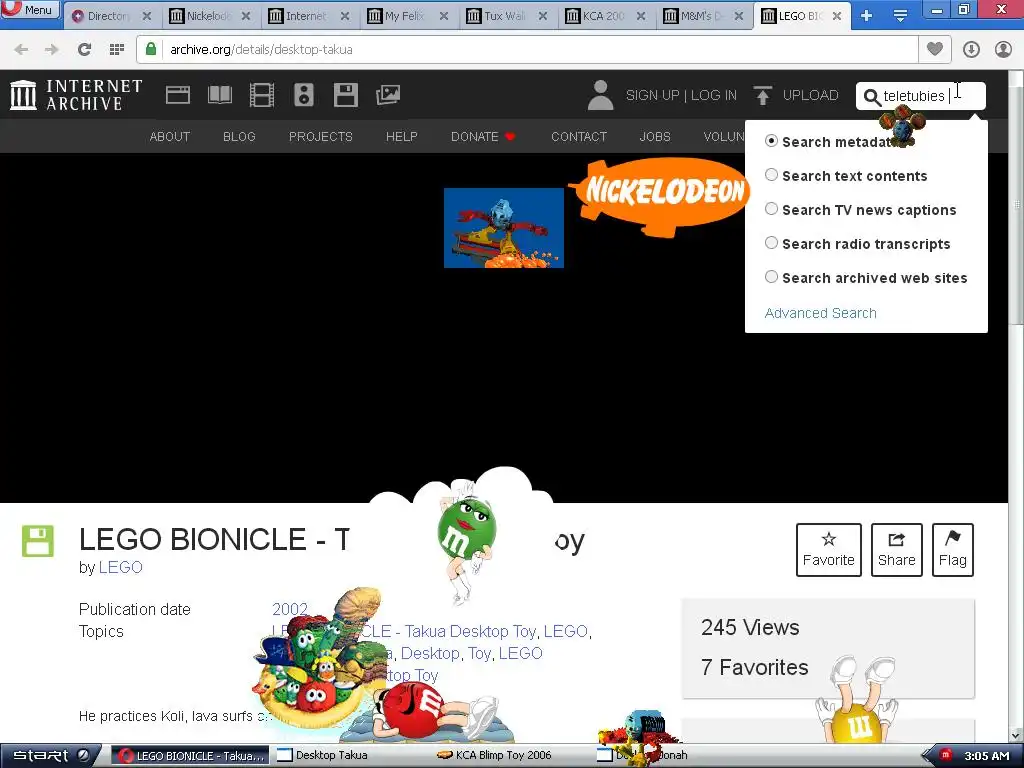
Task: Click the Desktop topic link
Action: pos(430,653)
